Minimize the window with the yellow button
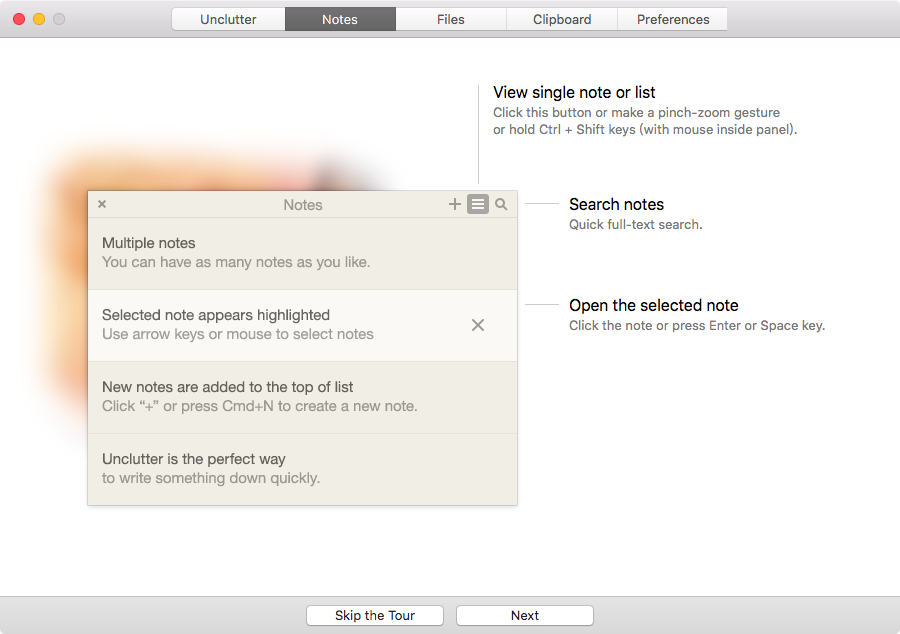This screenshot has height=634, width=900. tap(39, 19)
